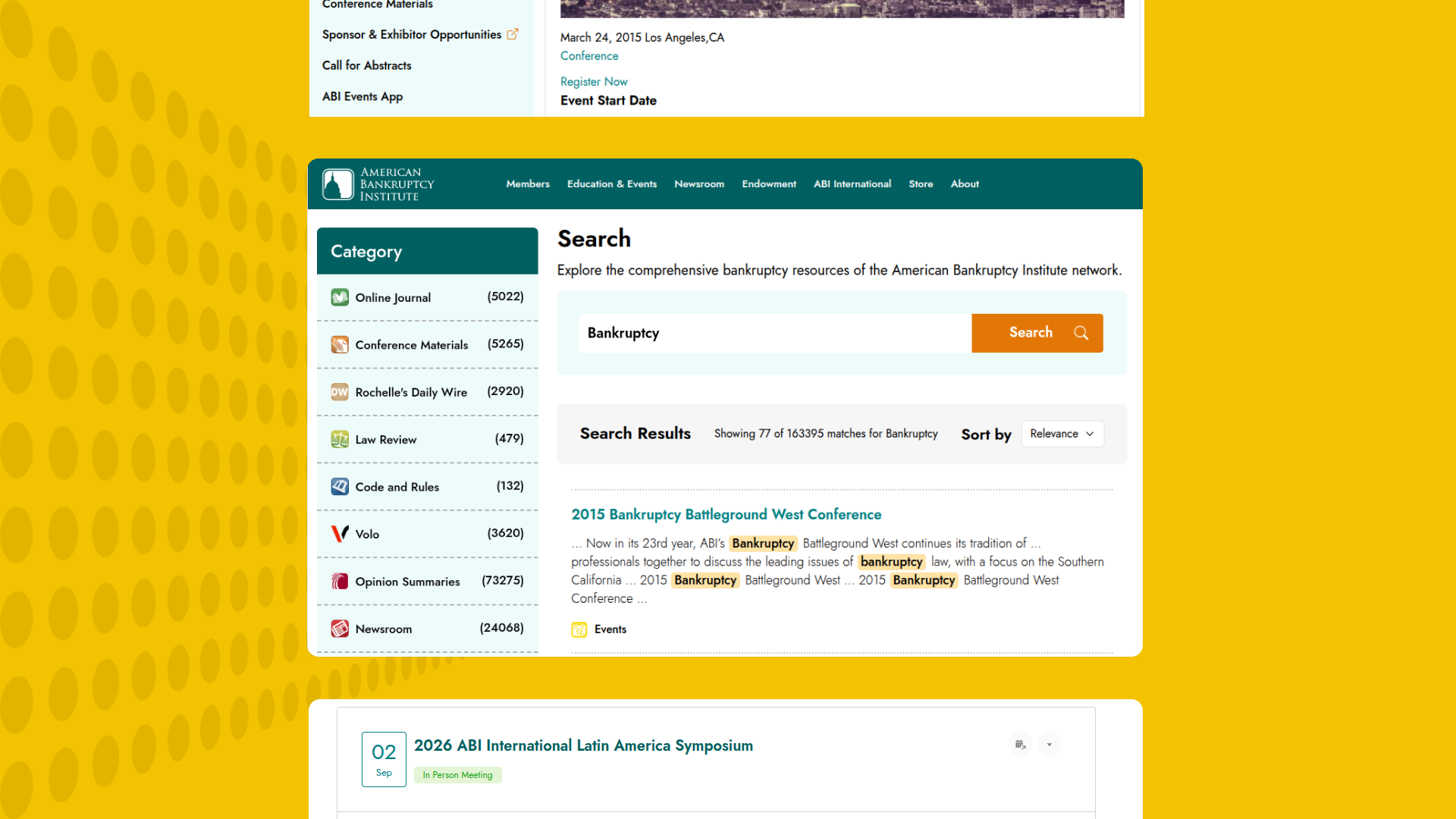Viewport: 1456px width, 819px height.
Task: Click the Code and Rules icon
Action: tap(340, 487)
